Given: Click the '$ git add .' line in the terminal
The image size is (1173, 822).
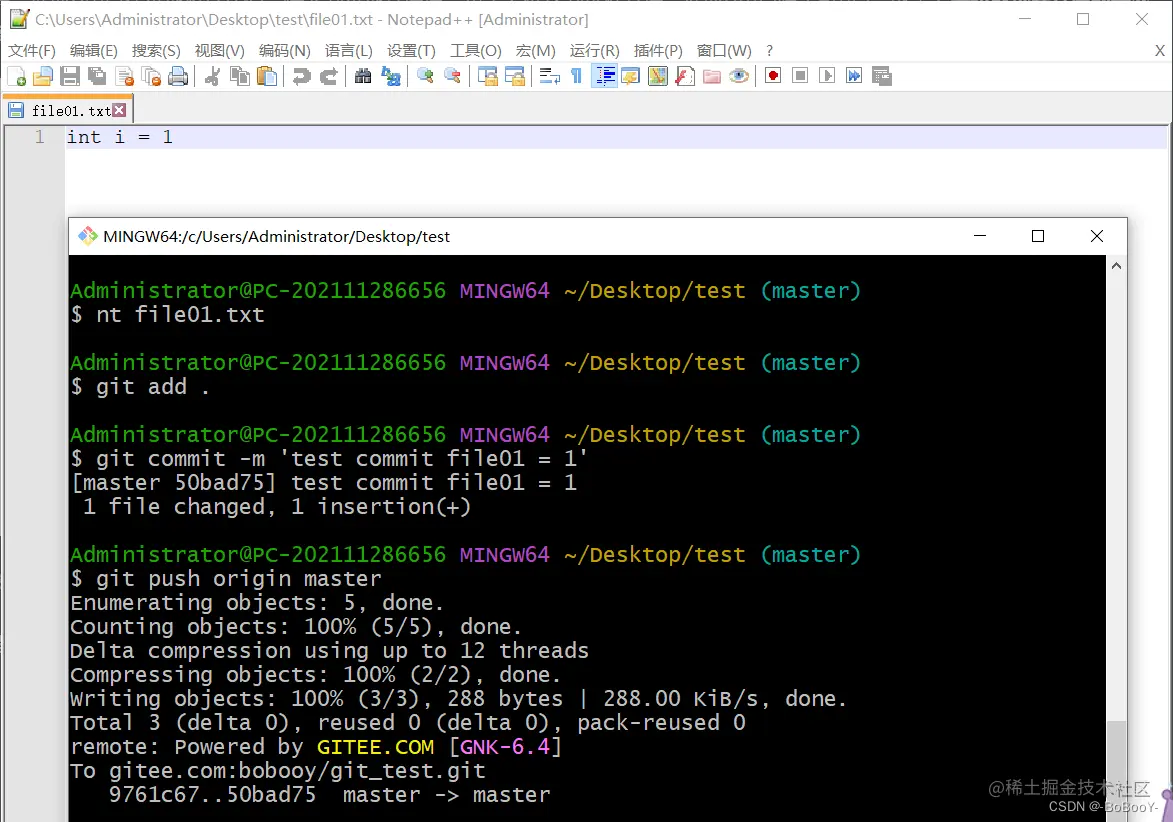Looking at the screenshot, I should click(x=140, y=387).
